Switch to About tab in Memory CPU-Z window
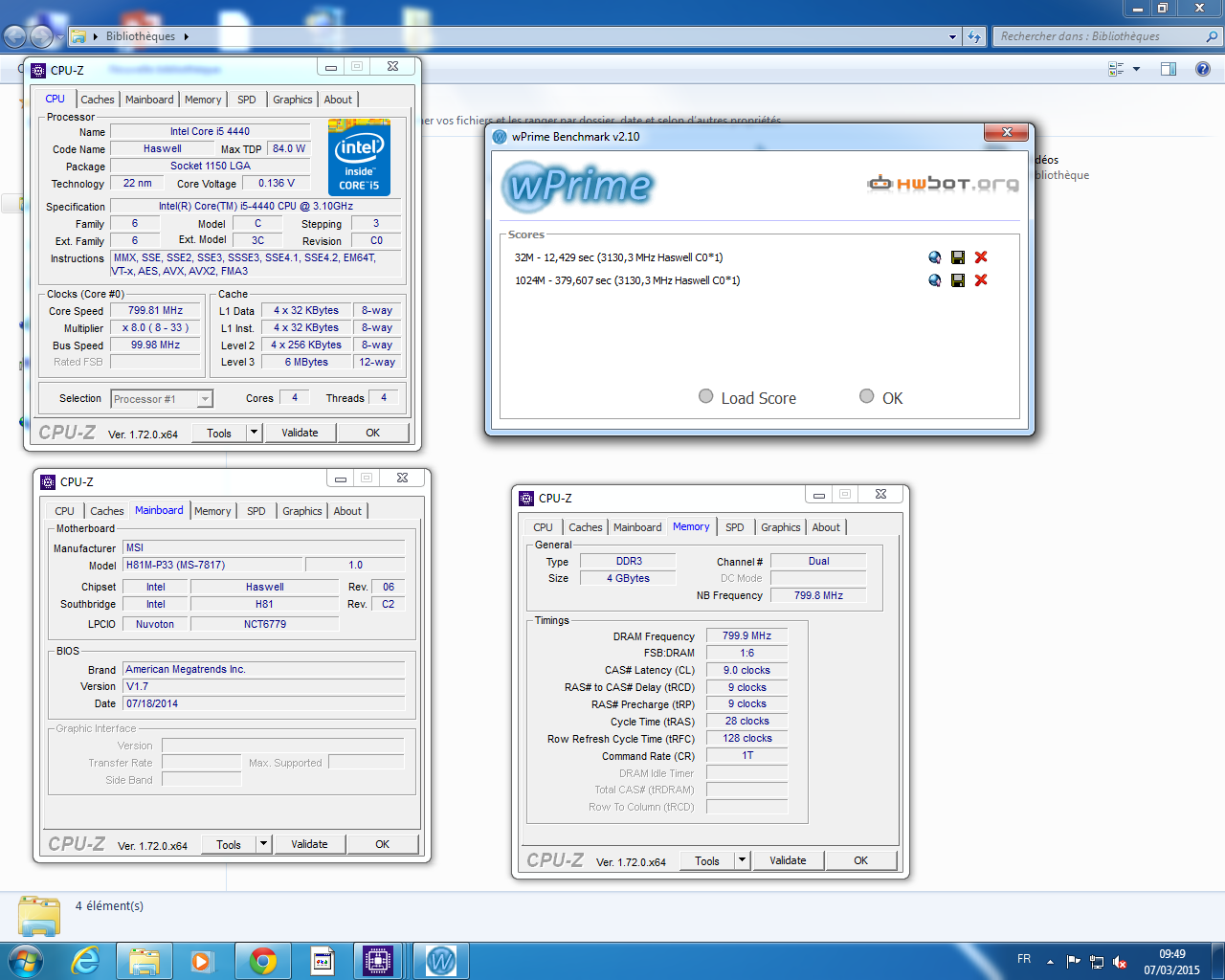Screen dimensions: 1225x980 click(x=826, y=527)
